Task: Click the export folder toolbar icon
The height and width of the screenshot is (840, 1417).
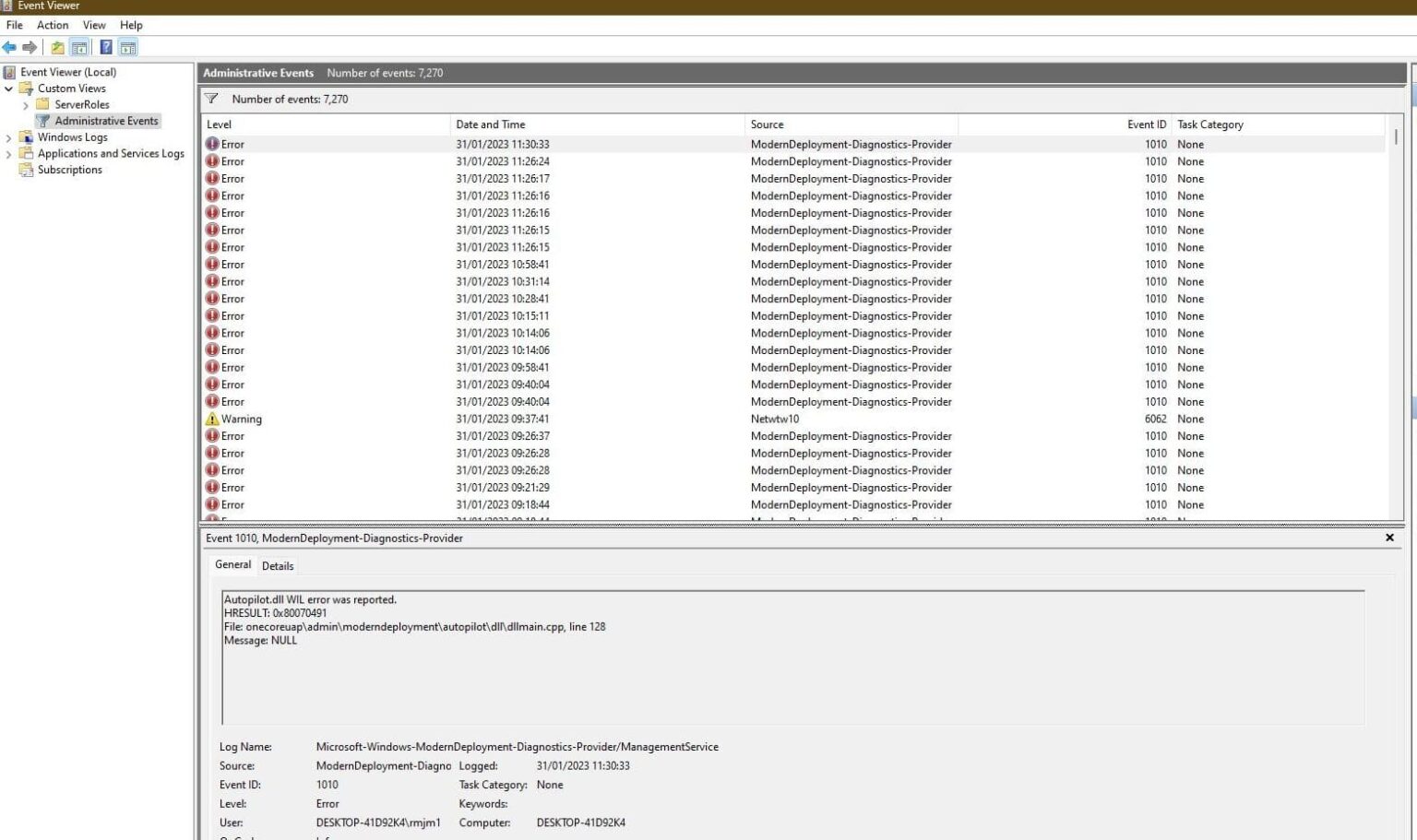Action: coord(55,46)
